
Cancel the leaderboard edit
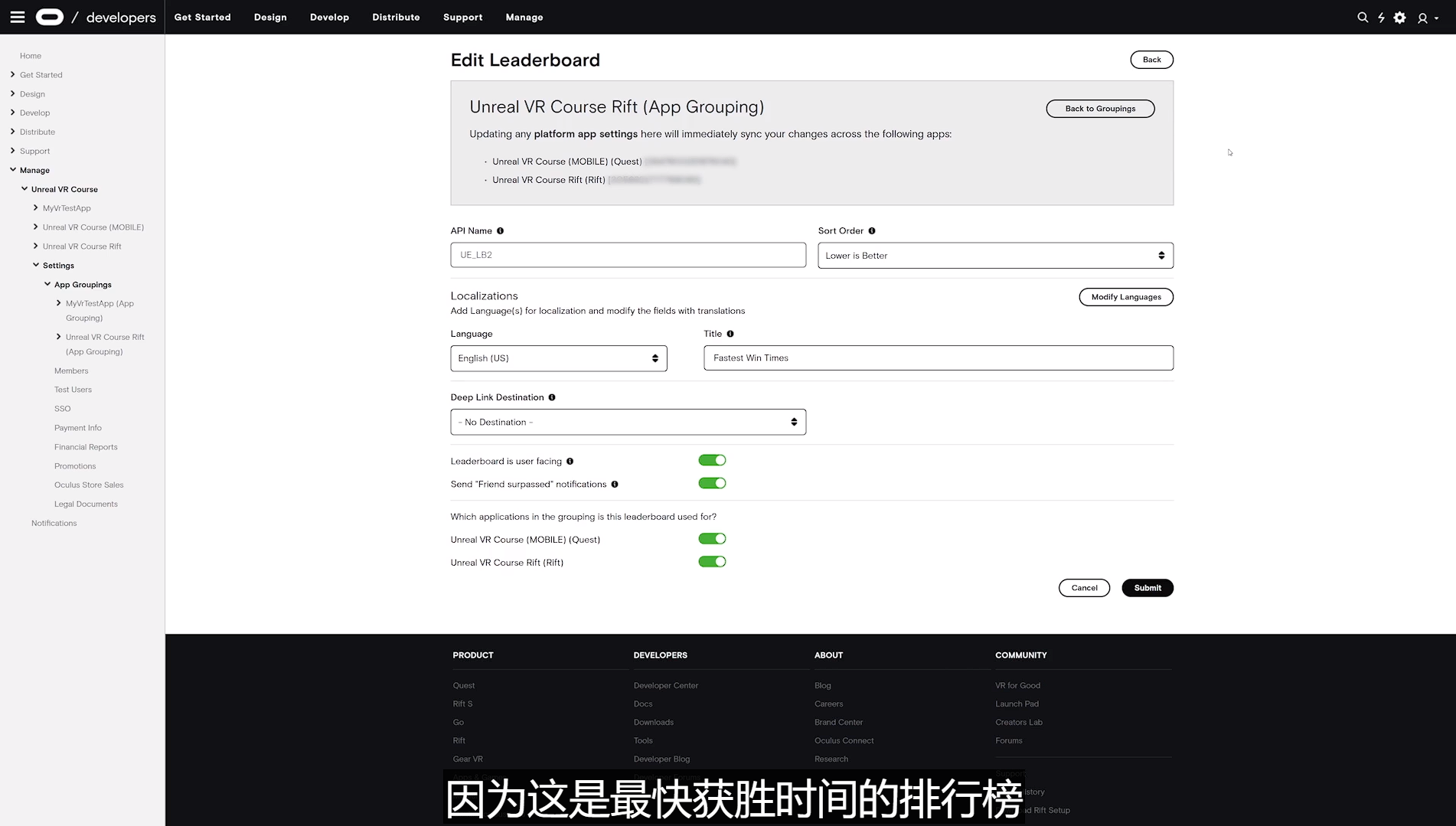click(x=1084, y=588)
